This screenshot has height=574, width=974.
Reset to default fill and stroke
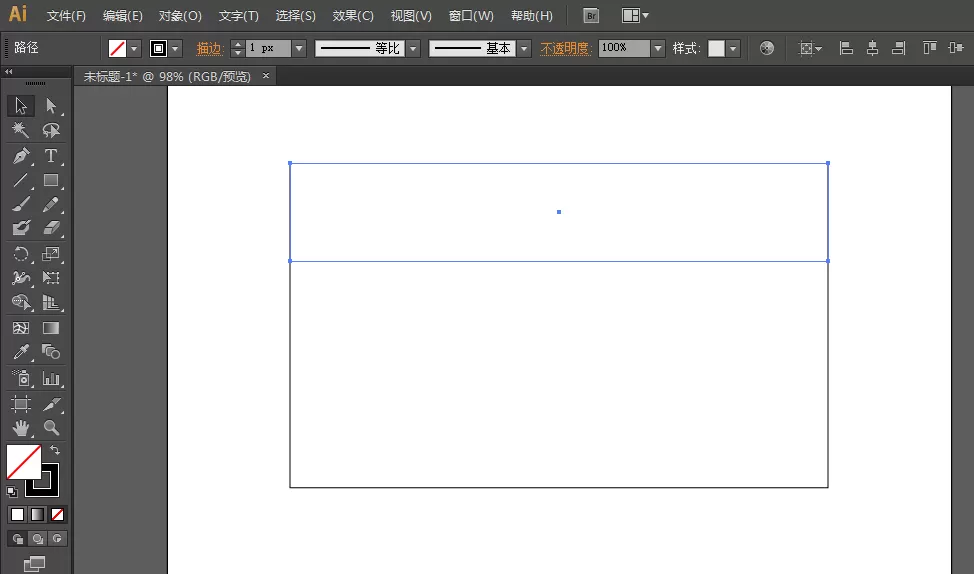pos(12,492)
